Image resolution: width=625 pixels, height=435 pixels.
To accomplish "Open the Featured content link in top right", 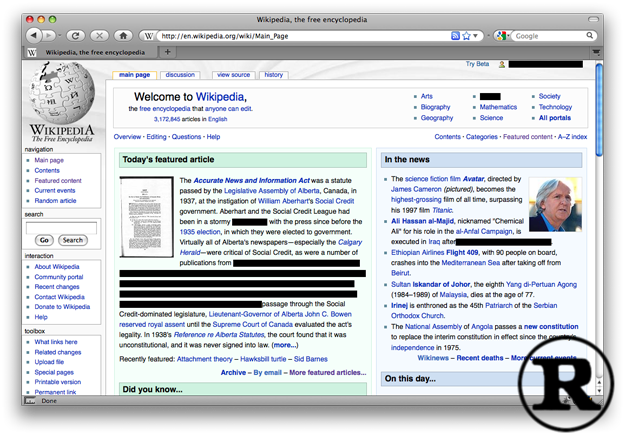I will [x=527, y=137].
